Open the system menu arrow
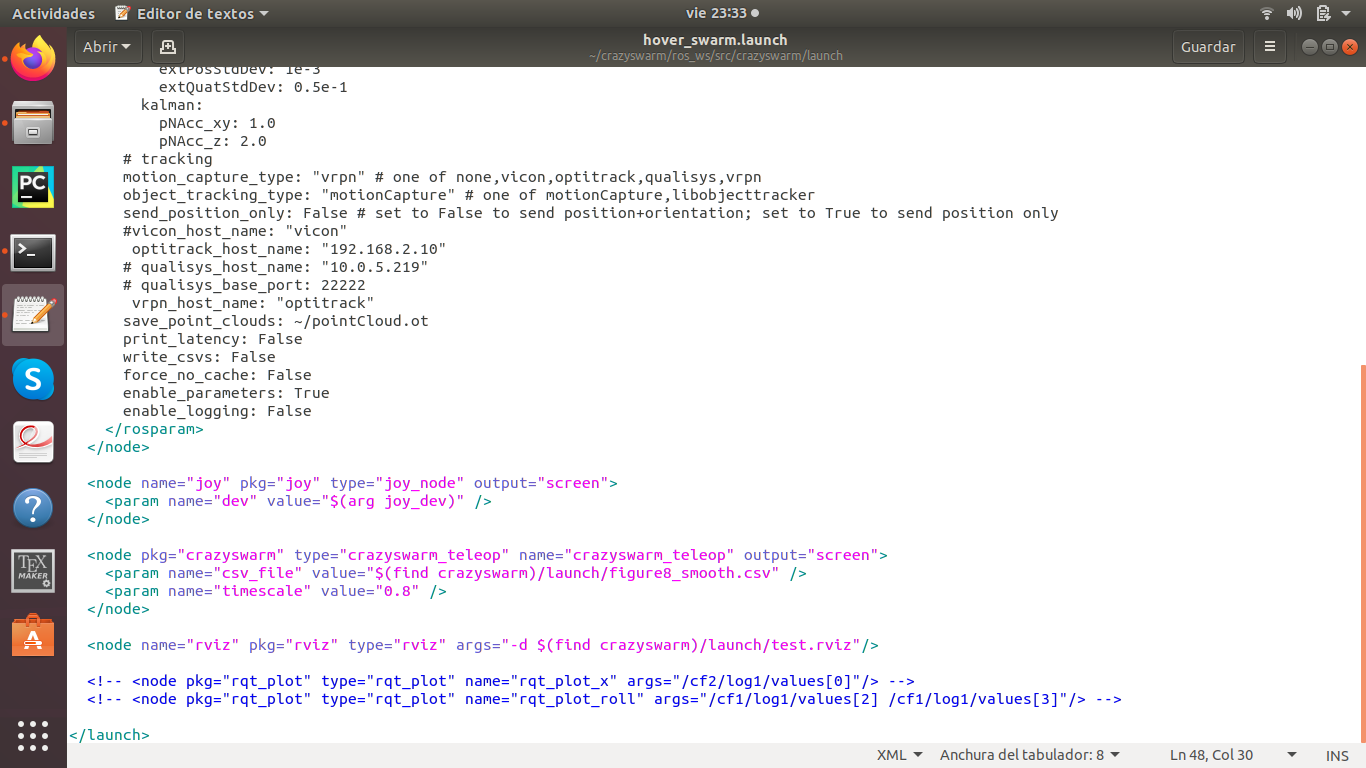This screenshot has height=768, width=1366. (x=1347, y=13)
